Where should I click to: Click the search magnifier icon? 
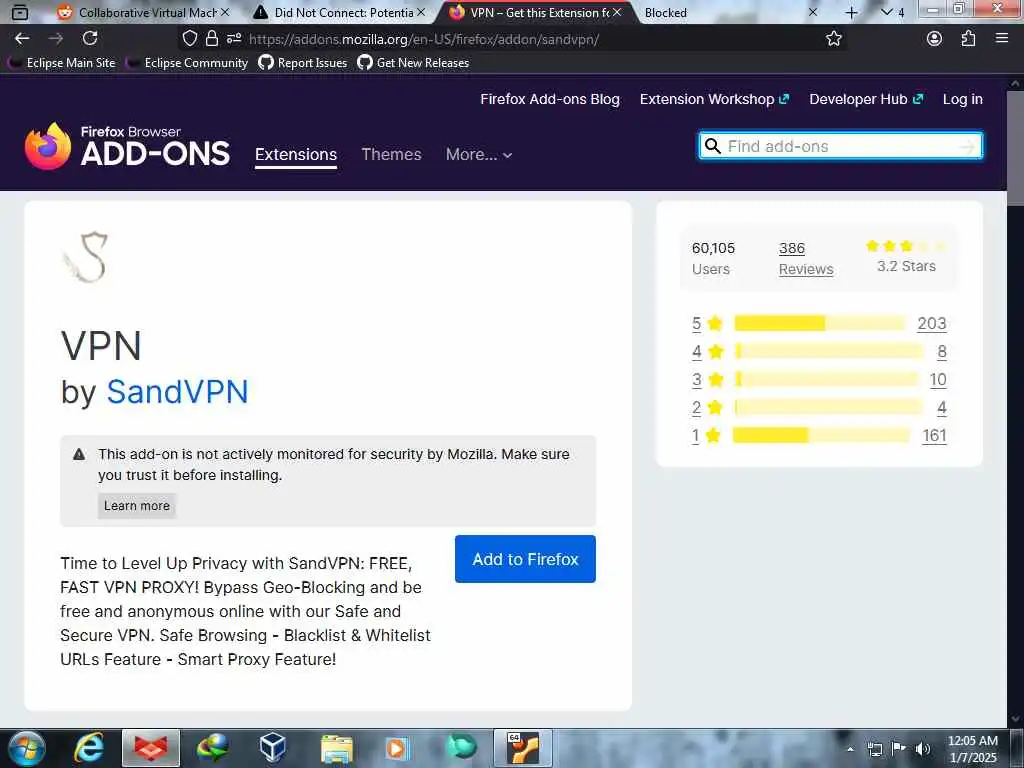point(712,146)
